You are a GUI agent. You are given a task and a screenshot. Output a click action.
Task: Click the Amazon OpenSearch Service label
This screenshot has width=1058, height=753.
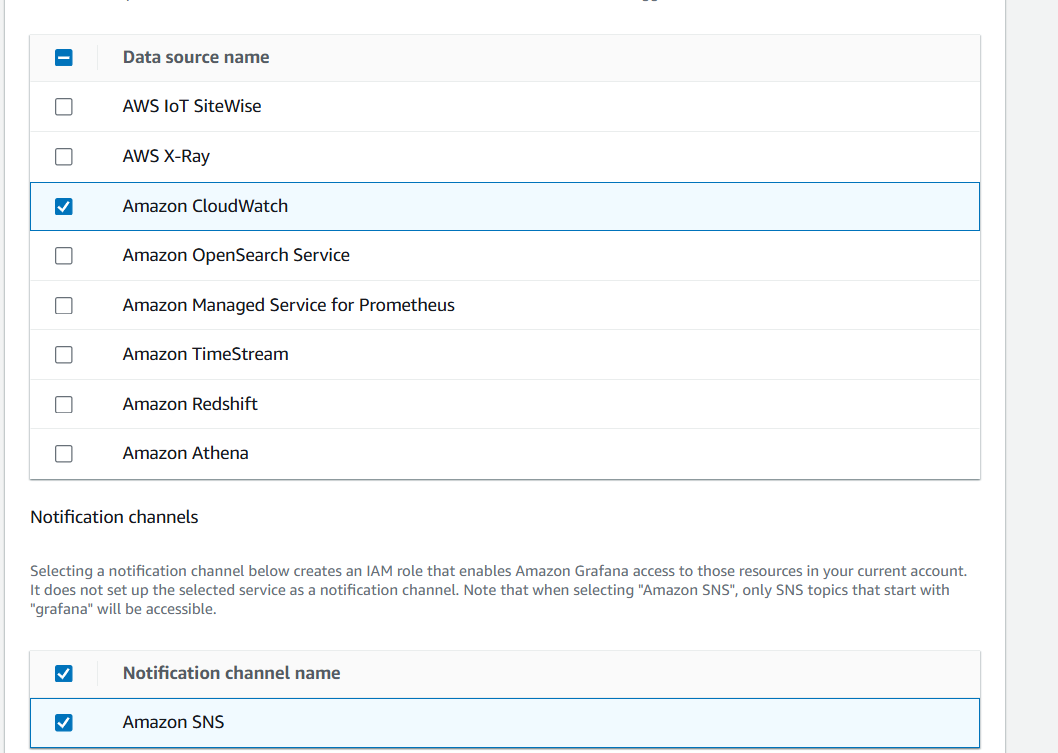coord(236,256)
